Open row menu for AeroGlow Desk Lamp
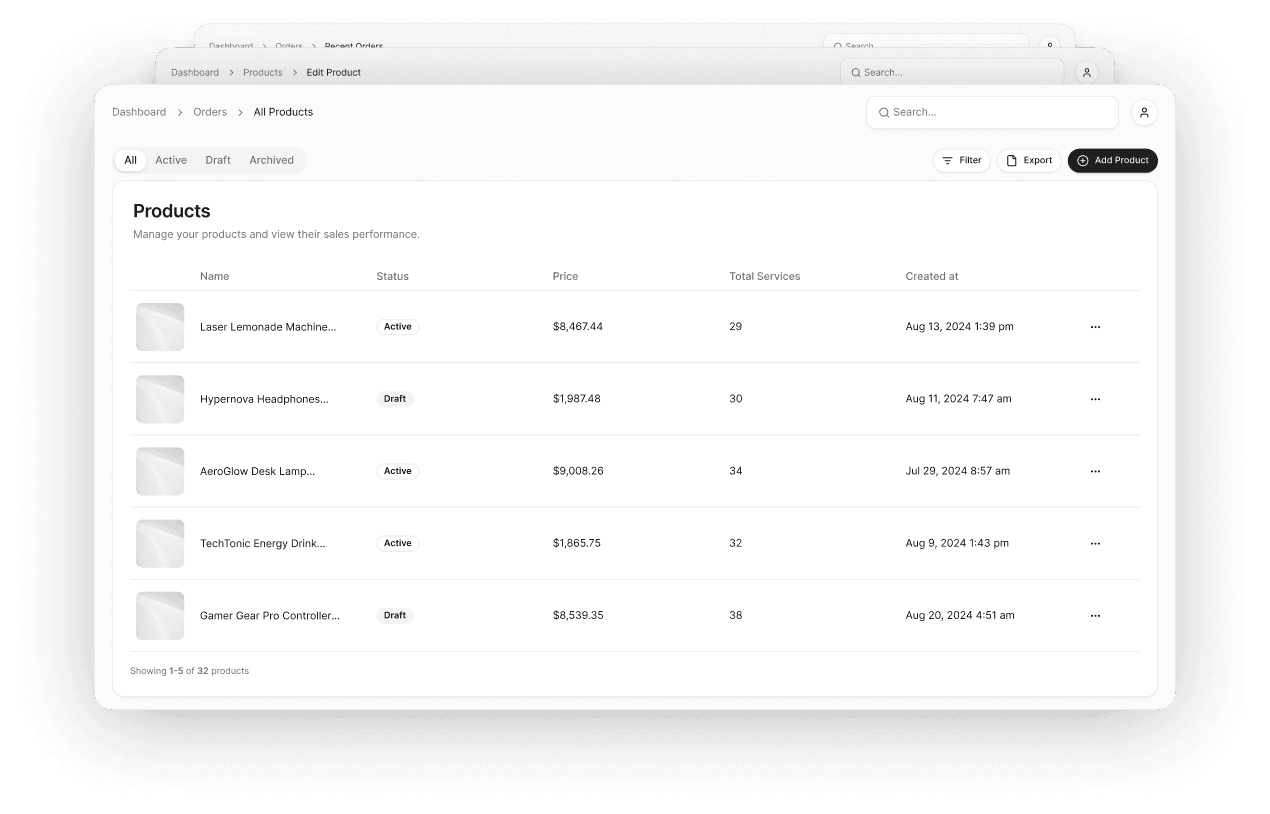 click(x=1095, y=471)
